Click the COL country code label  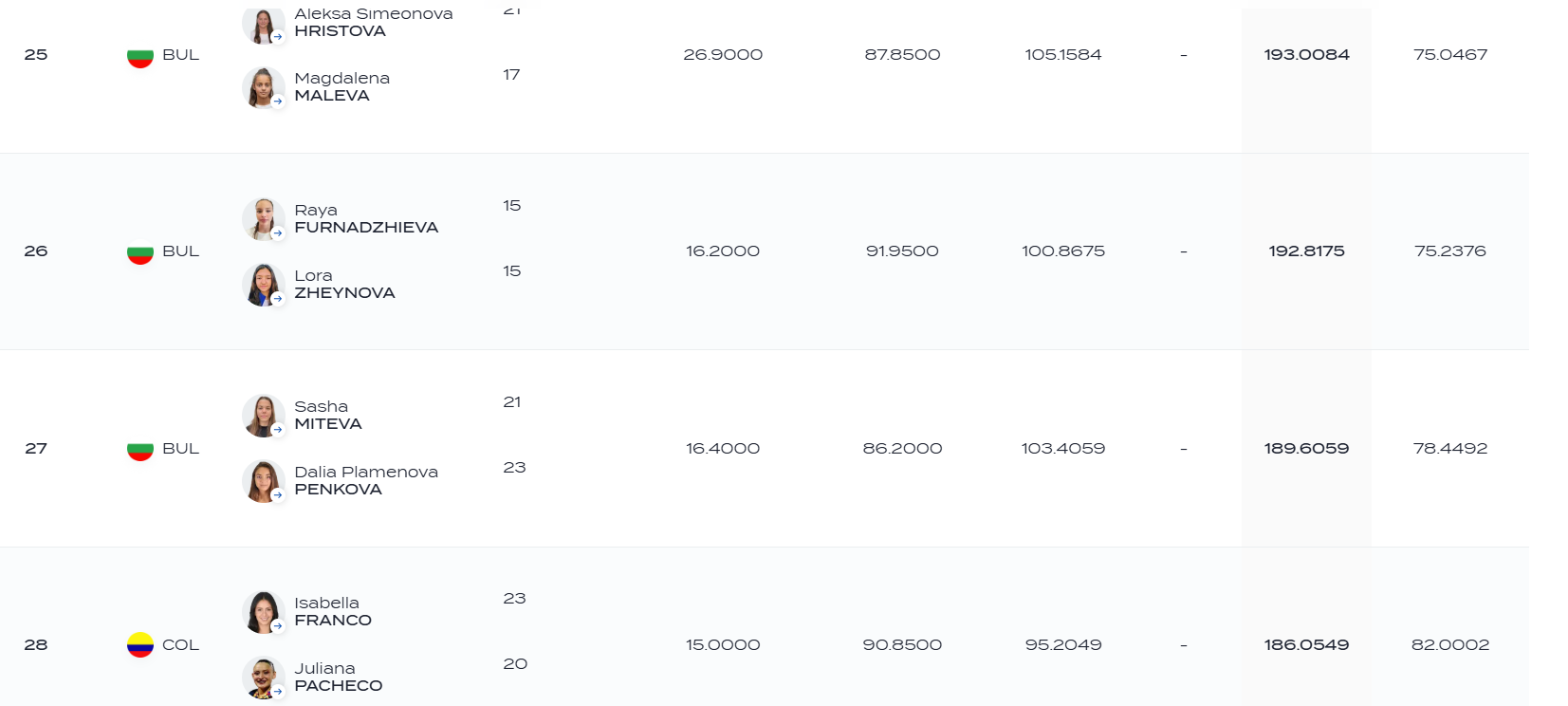[180, 645]
